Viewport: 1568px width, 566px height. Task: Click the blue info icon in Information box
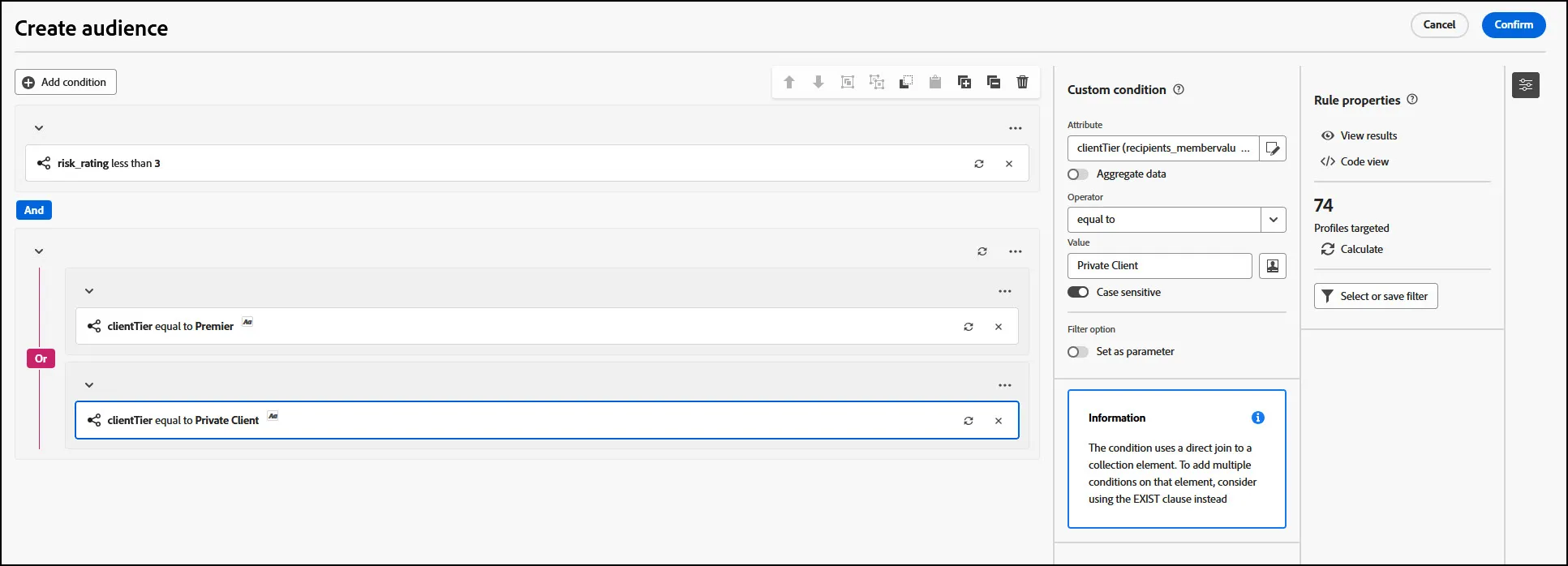[x=1258, y=418]
